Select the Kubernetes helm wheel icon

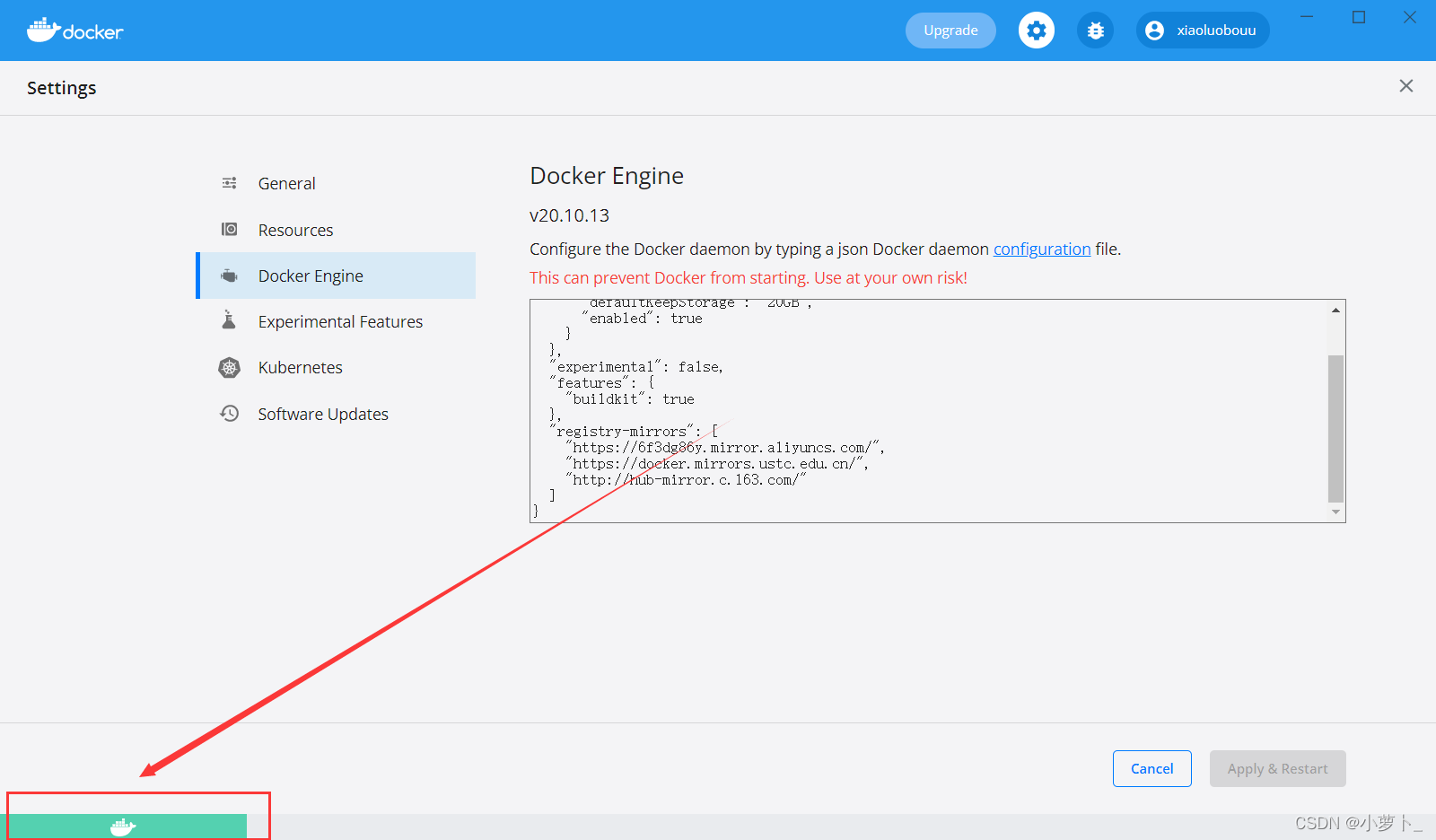pyautogui.click(x=230, y=367)
